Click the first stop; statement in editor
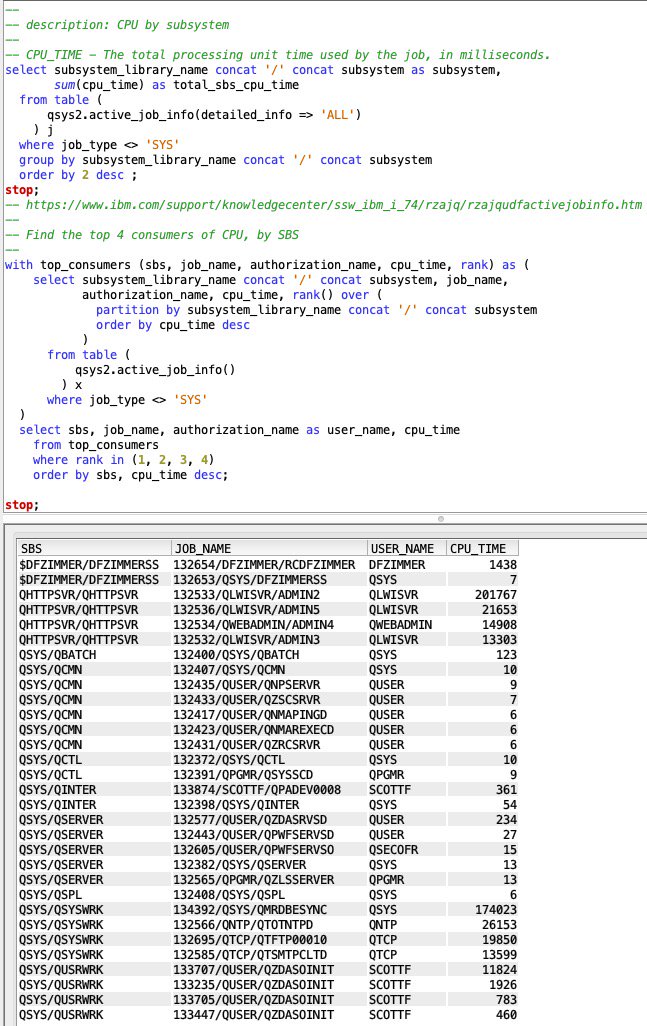This screenshot has height=1026, width=647. (22, 190)
